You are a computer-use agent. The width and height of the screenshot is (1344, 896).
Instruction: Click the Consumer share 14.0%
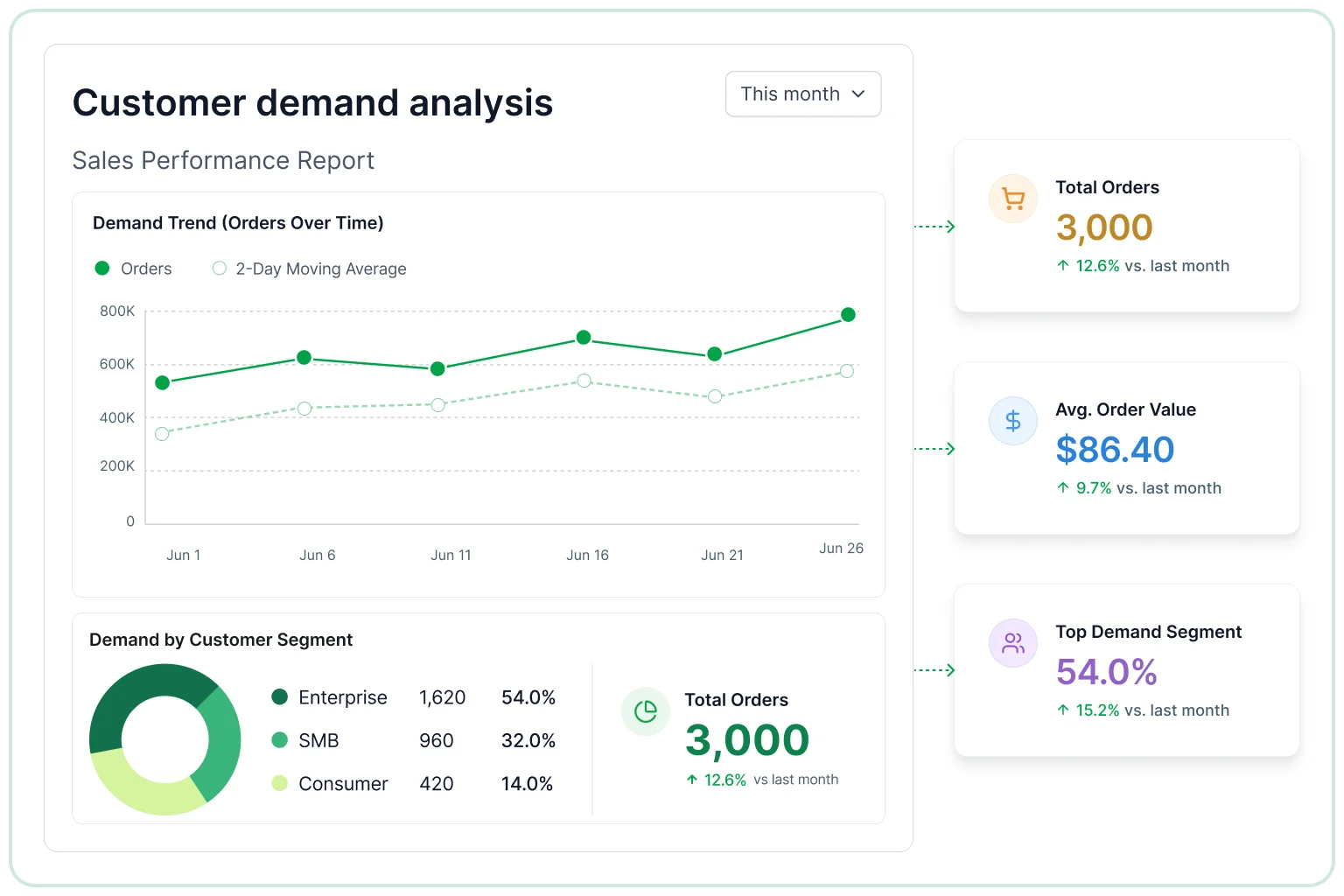(x=528, y=783)
